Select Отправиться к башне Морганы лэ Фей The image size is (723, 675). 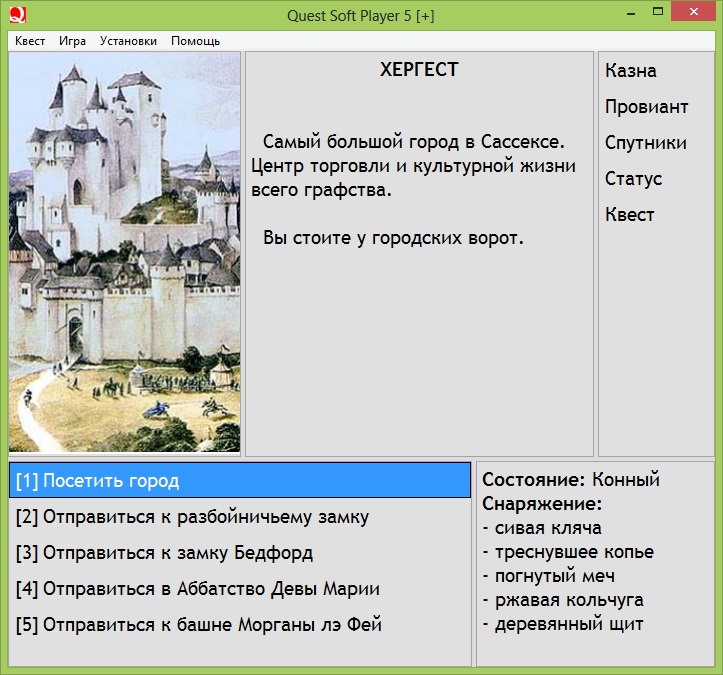[x=240, y=624]
